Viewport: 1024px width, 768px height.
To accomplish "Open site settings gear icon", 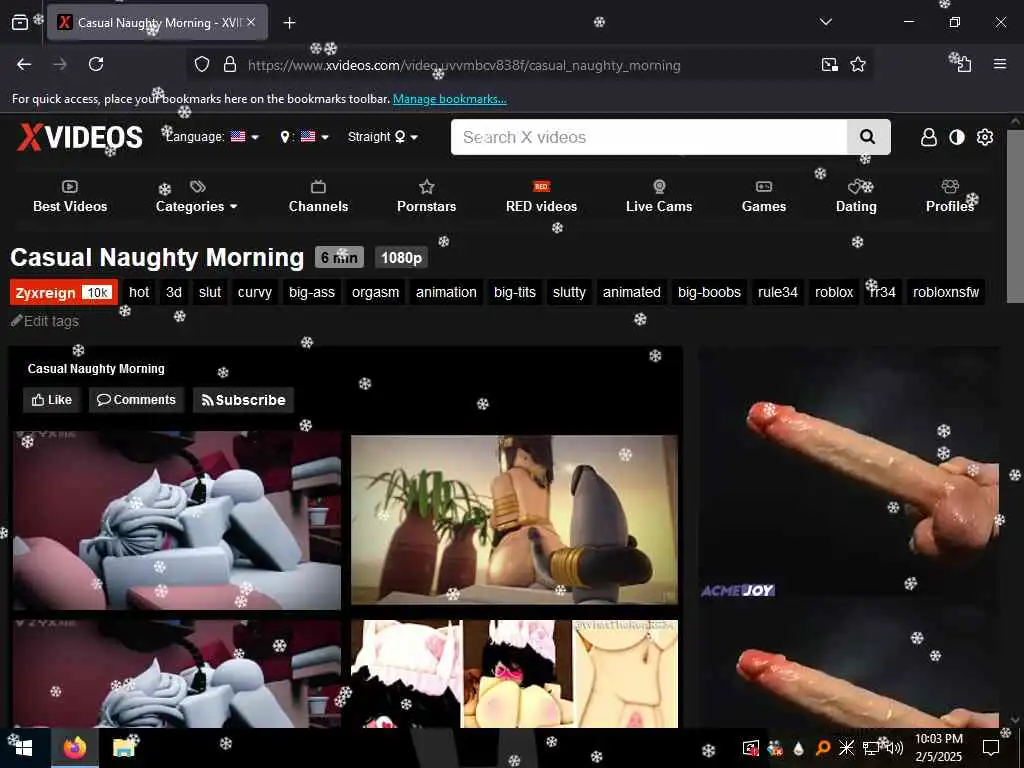I will point(985,137).
